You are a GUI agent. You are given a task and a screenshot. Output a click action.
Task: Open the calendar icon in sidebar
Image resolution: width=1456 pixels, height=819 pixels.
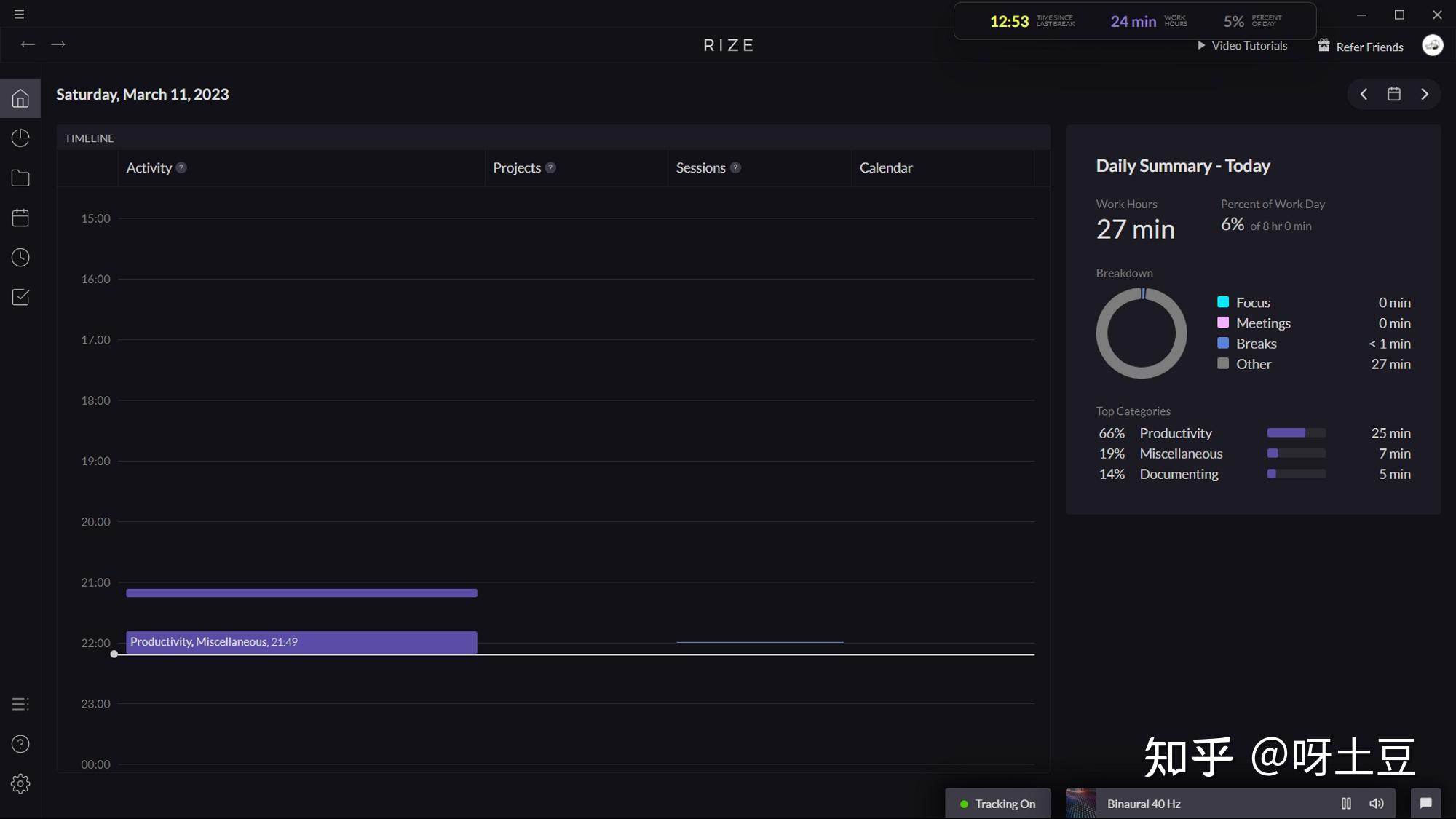coord(20,218)
